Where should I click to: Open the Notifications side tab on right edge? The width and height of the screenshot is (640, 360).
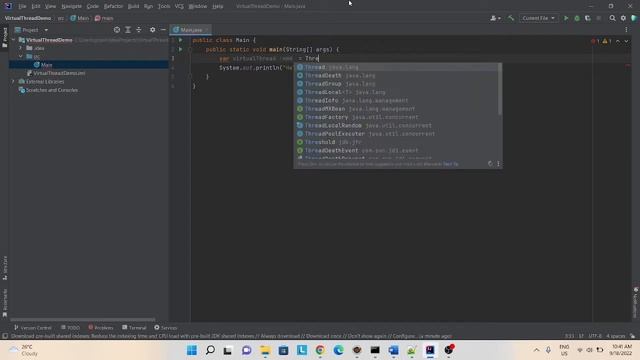click(636, 302)
